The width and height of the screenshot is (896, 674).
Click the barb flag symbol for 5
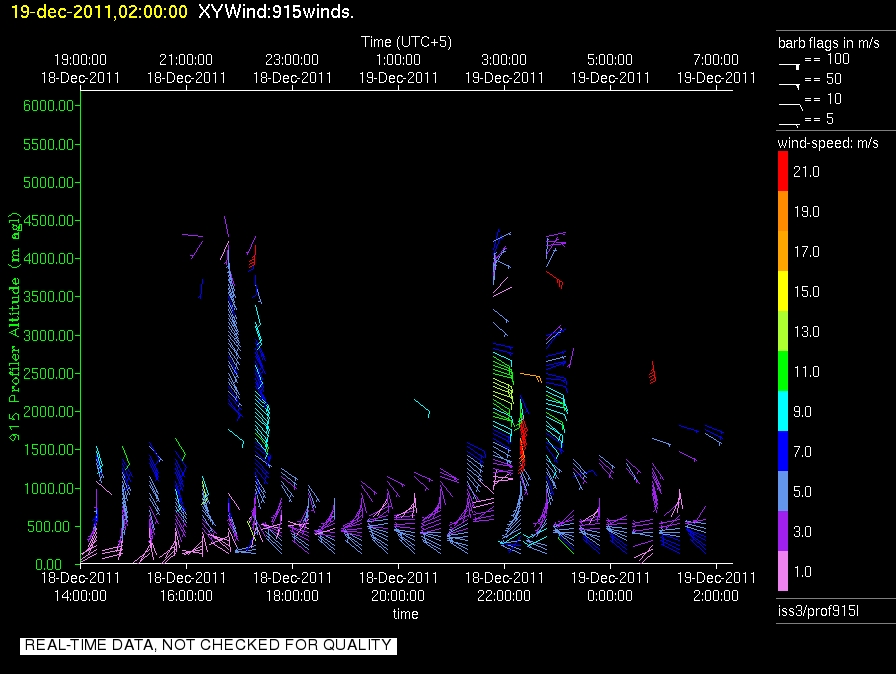click(790, 124)
